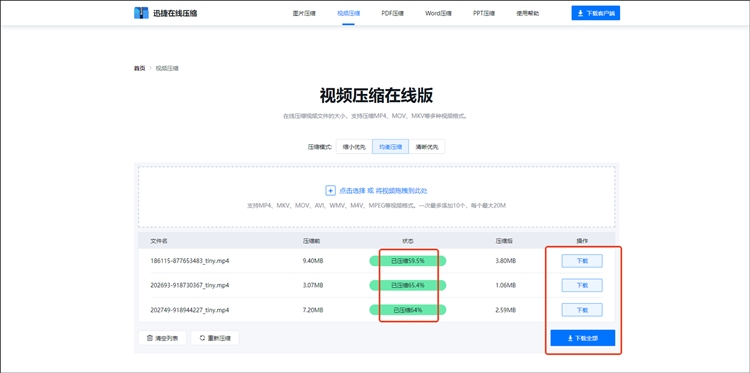Screen dimensions: 750x373
Task: Click the 已压缩64% progress bar
Action: click(408, 310)
